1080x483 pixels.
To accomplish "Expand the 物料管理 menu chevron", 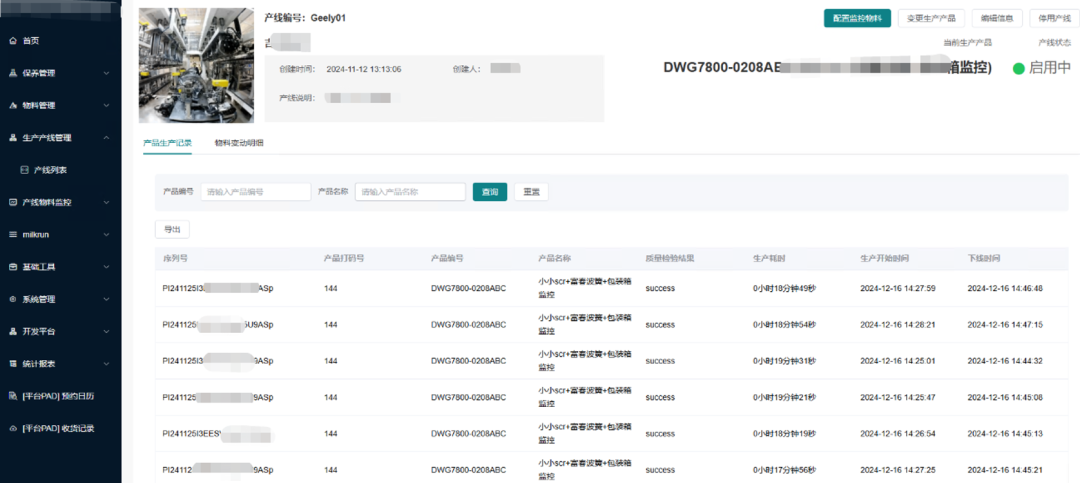I will point(106,105).
